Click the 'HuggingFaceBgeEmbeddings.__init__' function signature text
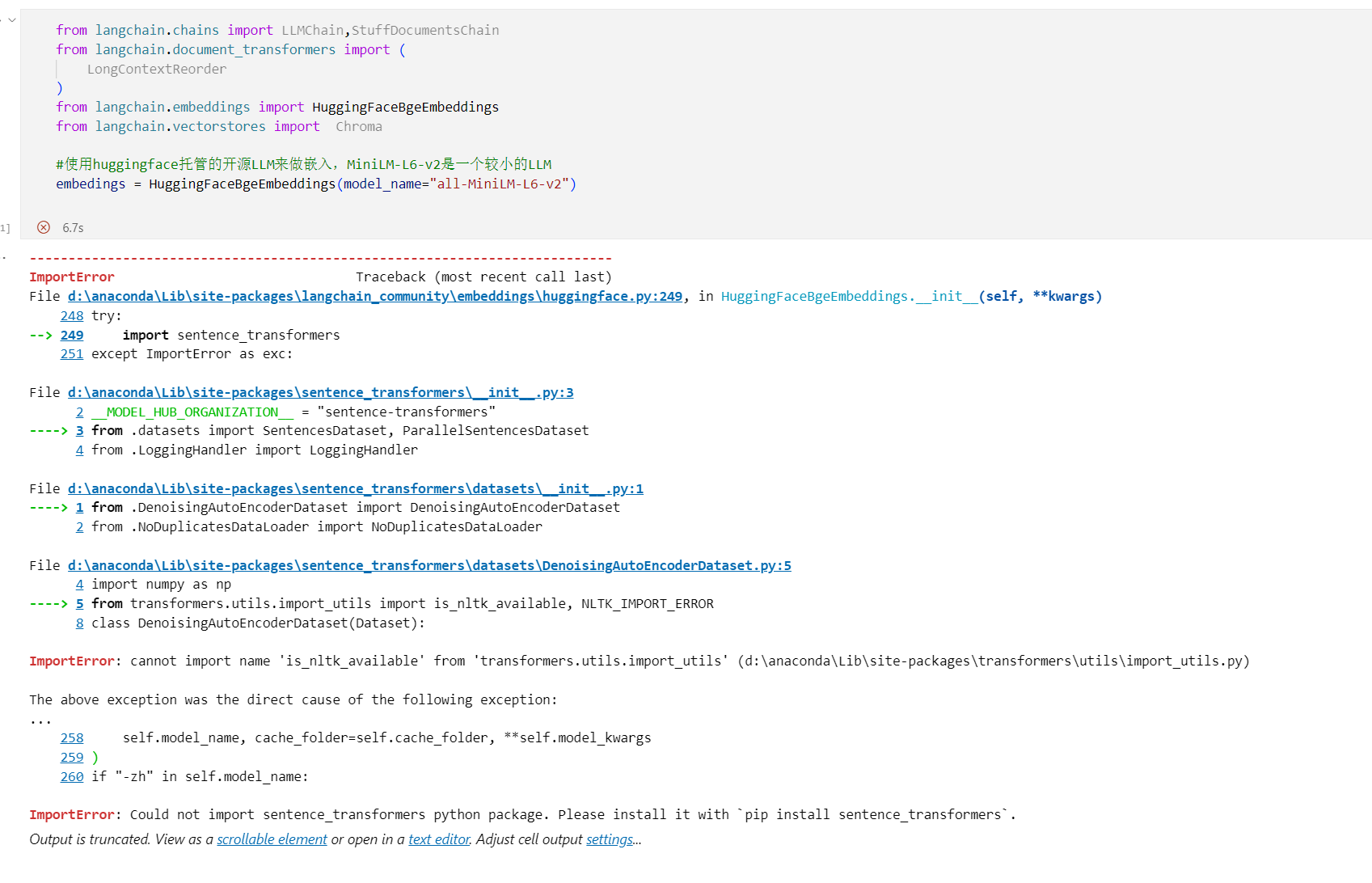The height and width of the screenshot is (883, 1372). (x=911, y=296)
